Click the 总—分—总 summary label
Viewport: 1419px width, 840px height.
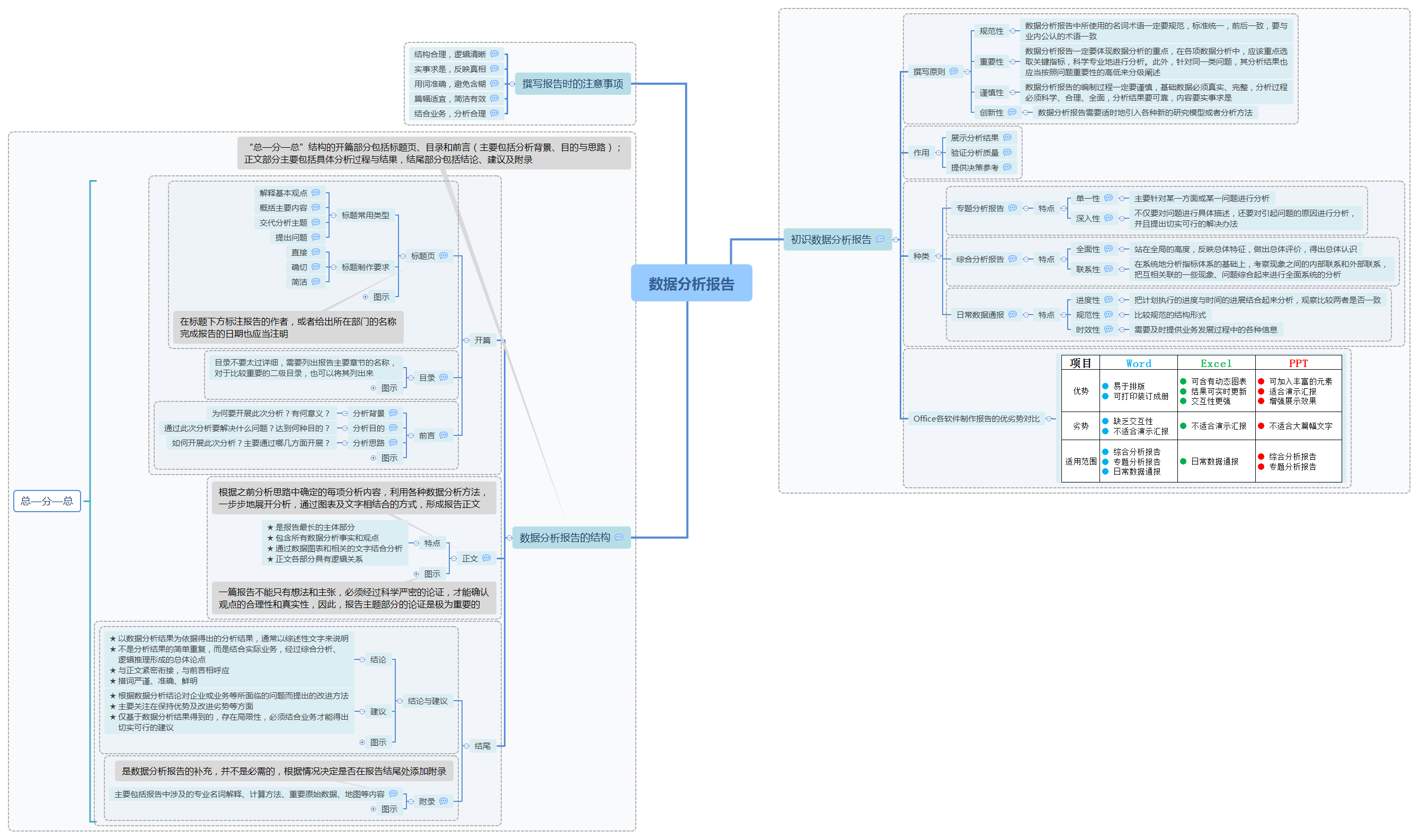47,501
